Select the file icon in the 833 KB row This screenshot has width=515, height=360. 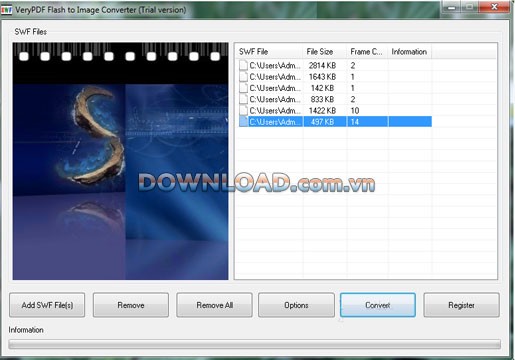click(x=243, y=99)
